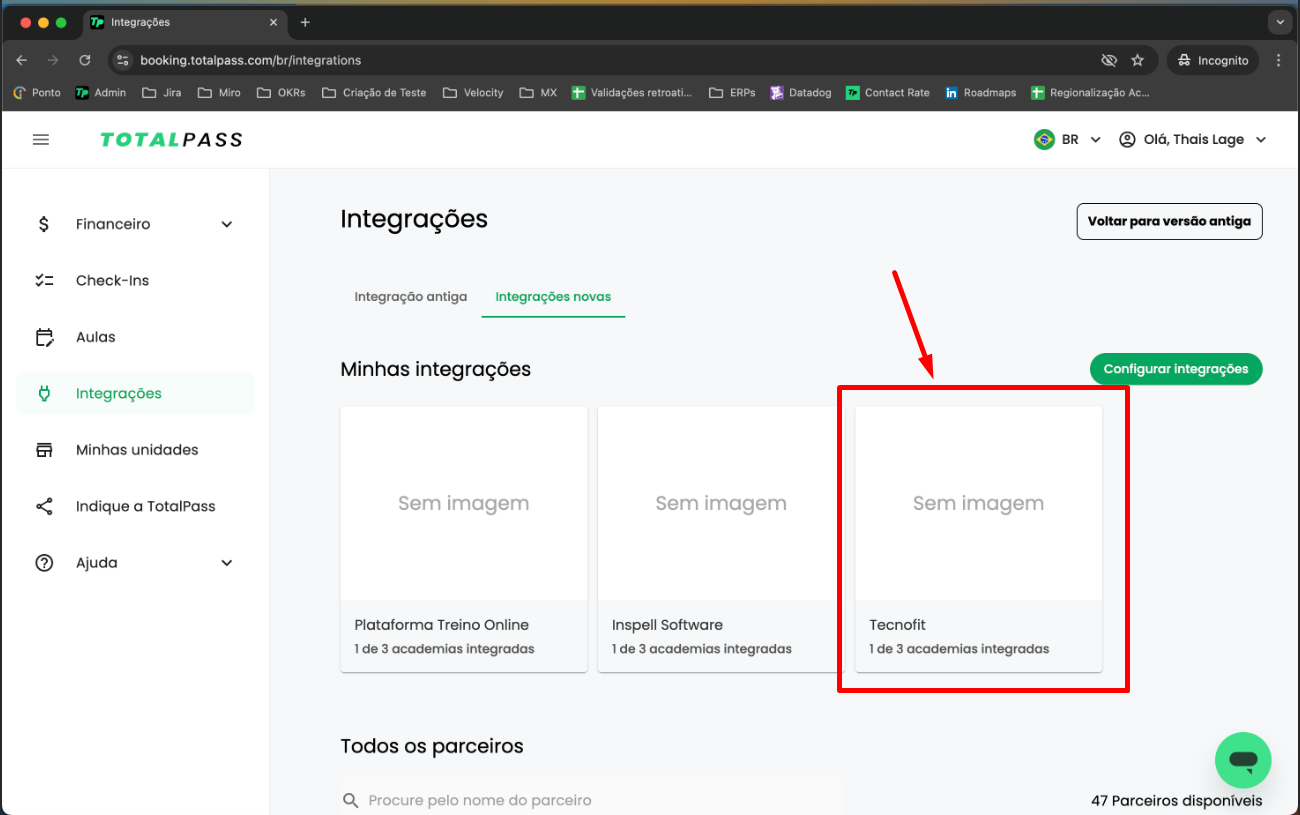Click the browser forward arrow
Image resolution: width=1300 pixels, height=815 pixels.
(x=53, y=60)
